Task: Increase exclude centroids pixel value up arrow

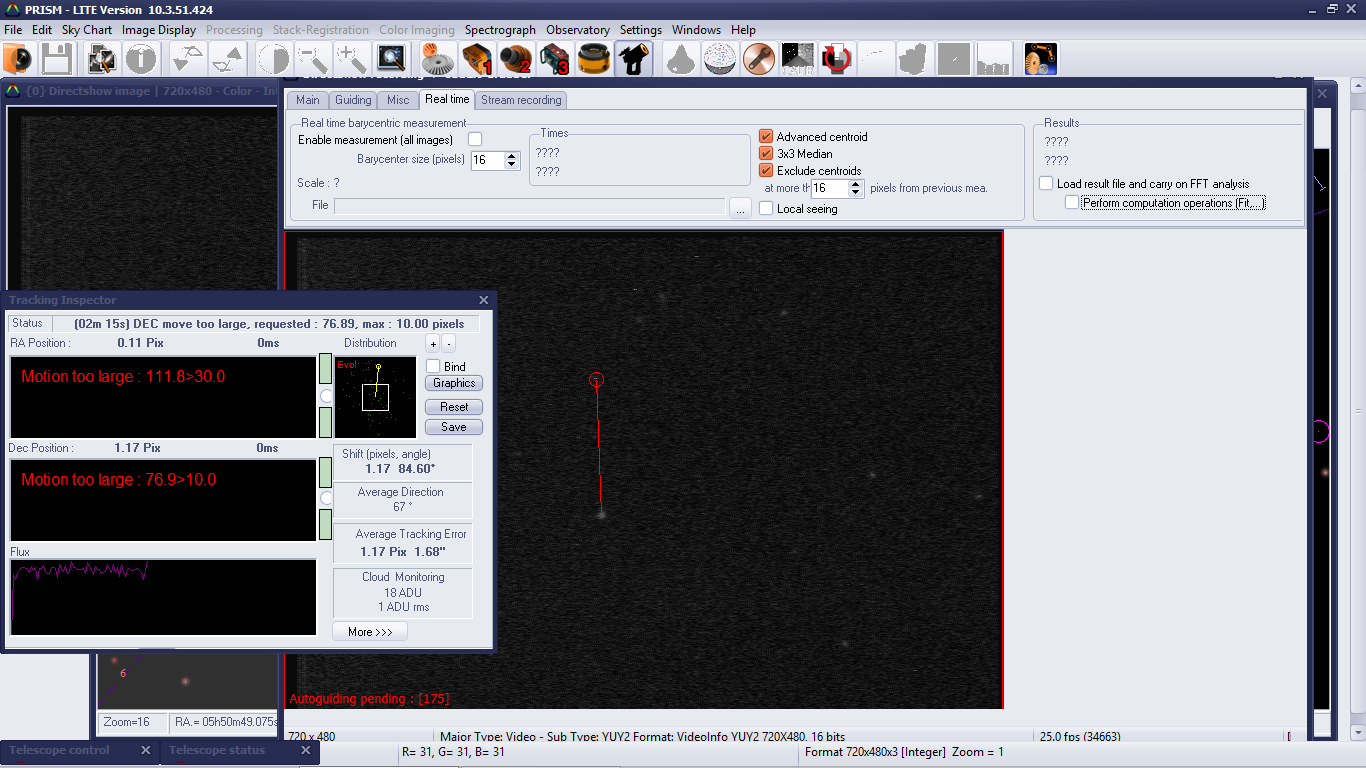Action: pyautogui.click(x=856, y=184)
